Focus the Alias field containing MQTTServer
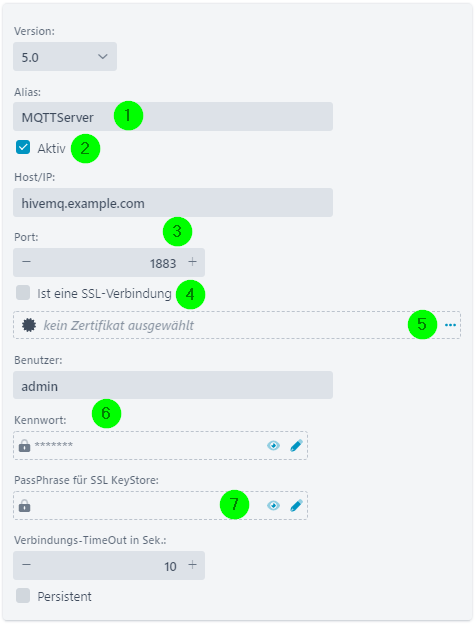The height and width of the screenshot is (624, 476). tap(173, 117)
